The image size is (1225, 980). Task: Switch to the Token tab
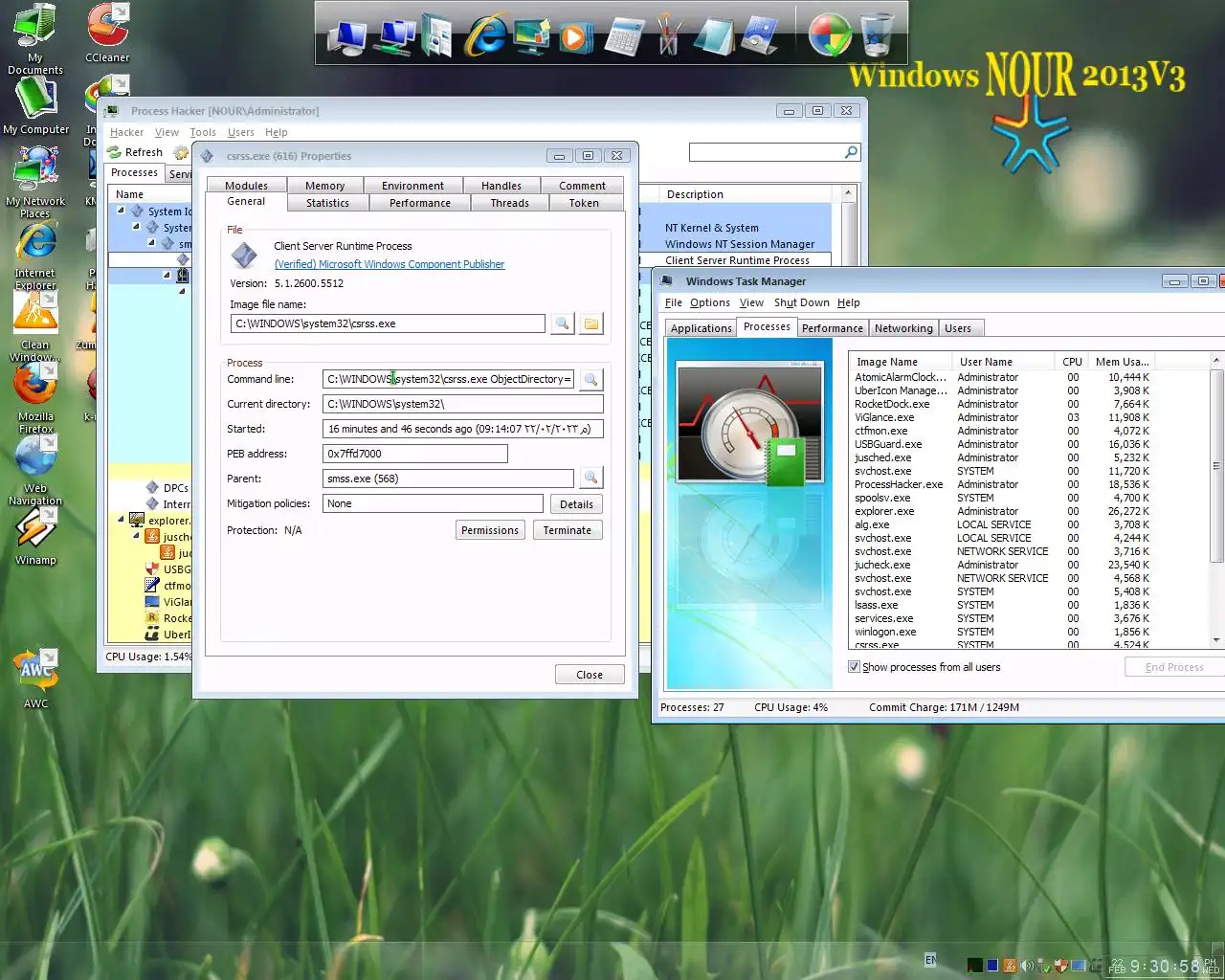pos(584,203)
